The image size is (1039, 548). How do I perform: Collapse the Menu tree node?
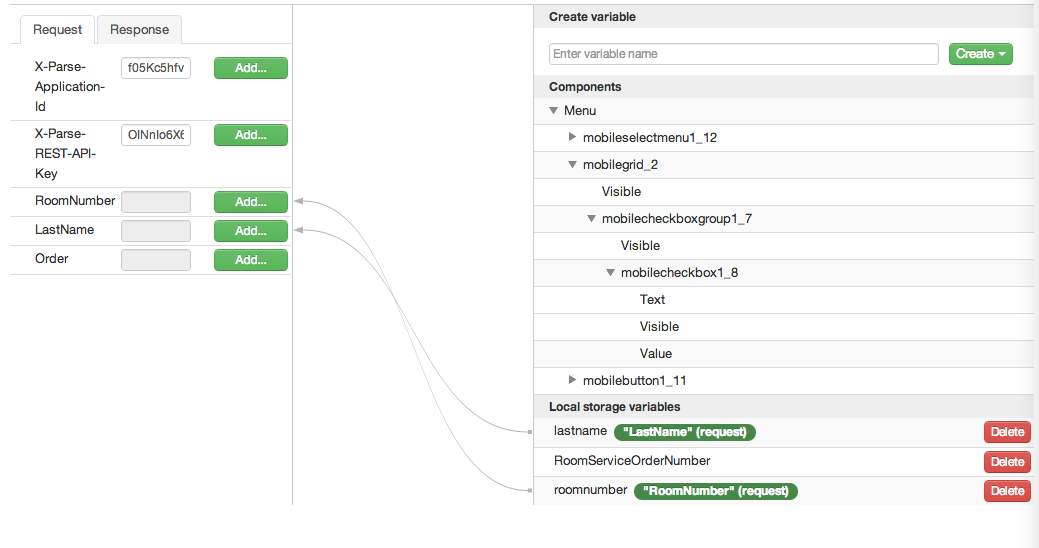554,111
